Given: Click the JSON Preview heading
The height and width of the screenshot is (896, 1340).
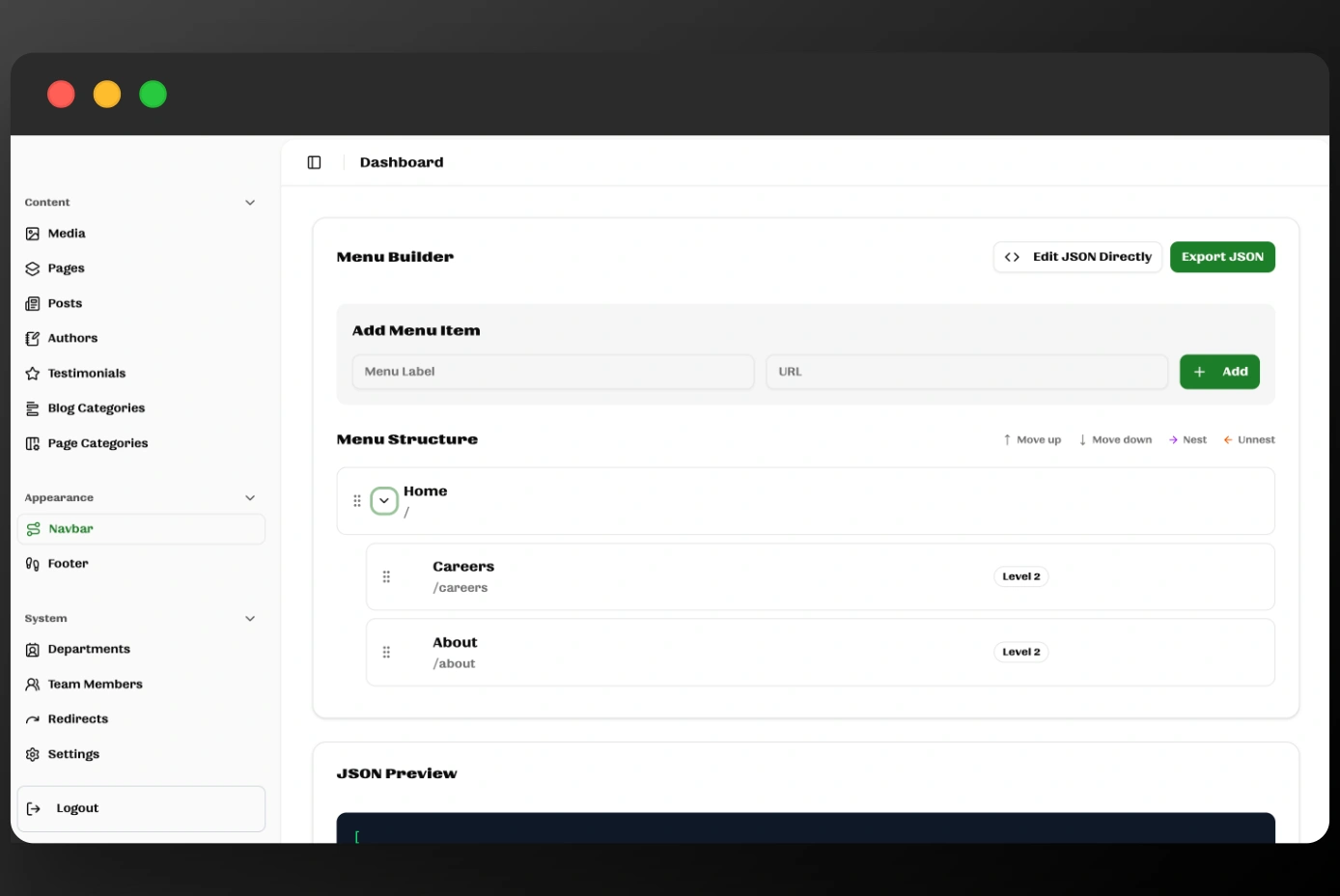Looking at the screenshot, I should click(397, 773).
